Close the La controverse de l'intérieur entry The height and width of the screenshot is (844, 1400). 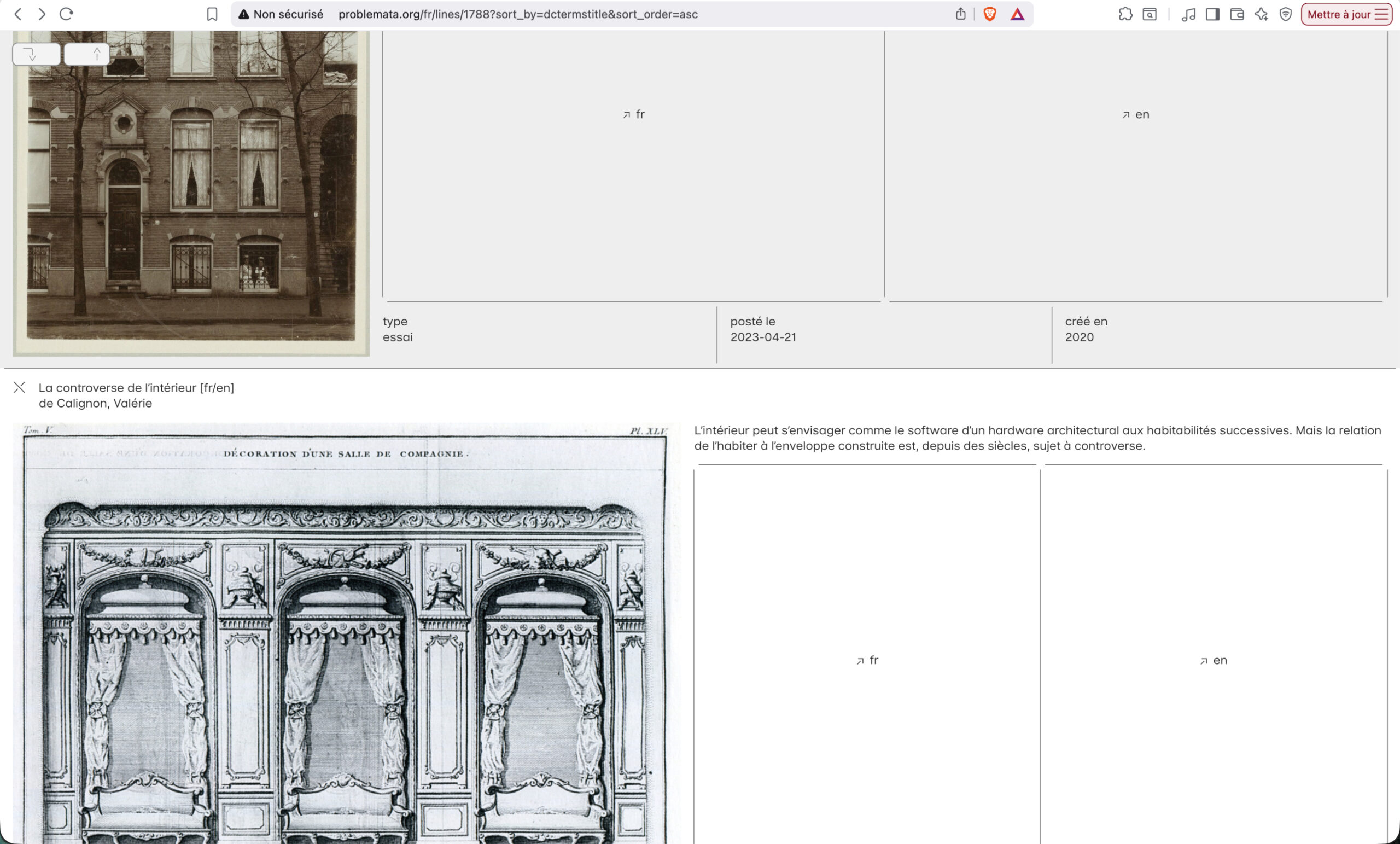19,388
